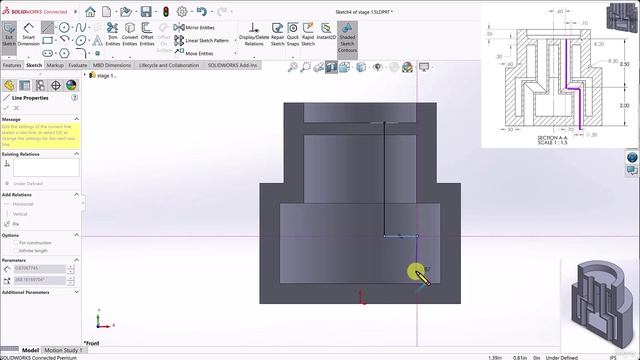Select the Smart Dimension tool
Screen dimensions: 640x360
[28, 34]
